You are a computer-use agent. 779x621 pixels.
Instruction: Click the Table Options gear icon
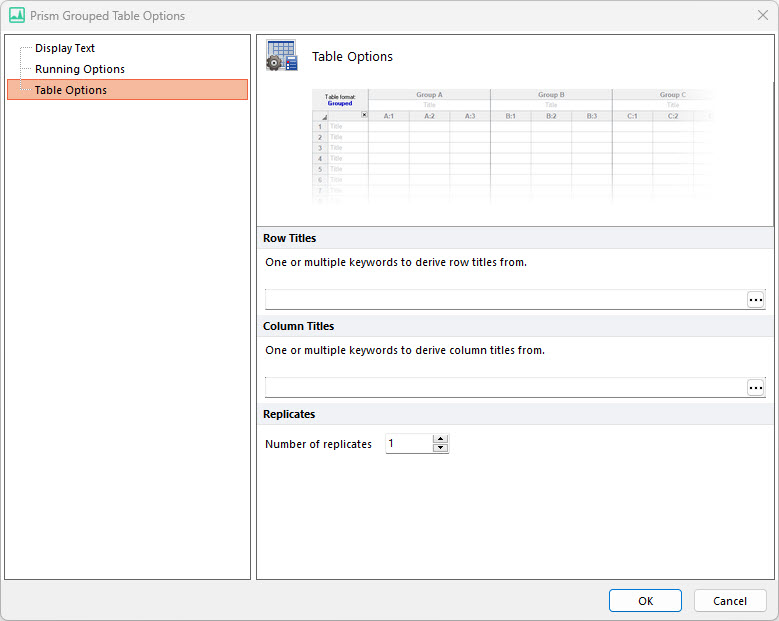point(281,56)
